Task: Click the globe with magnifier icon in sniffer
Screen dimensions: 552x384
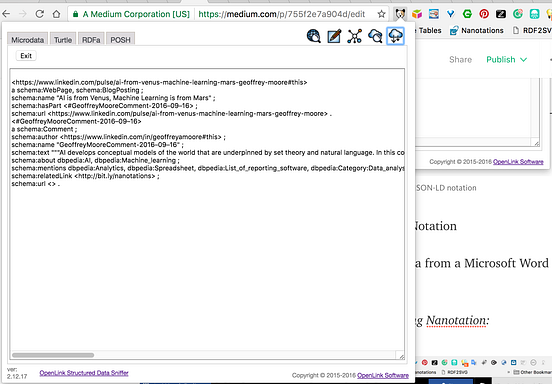Action: coord(313,36)
